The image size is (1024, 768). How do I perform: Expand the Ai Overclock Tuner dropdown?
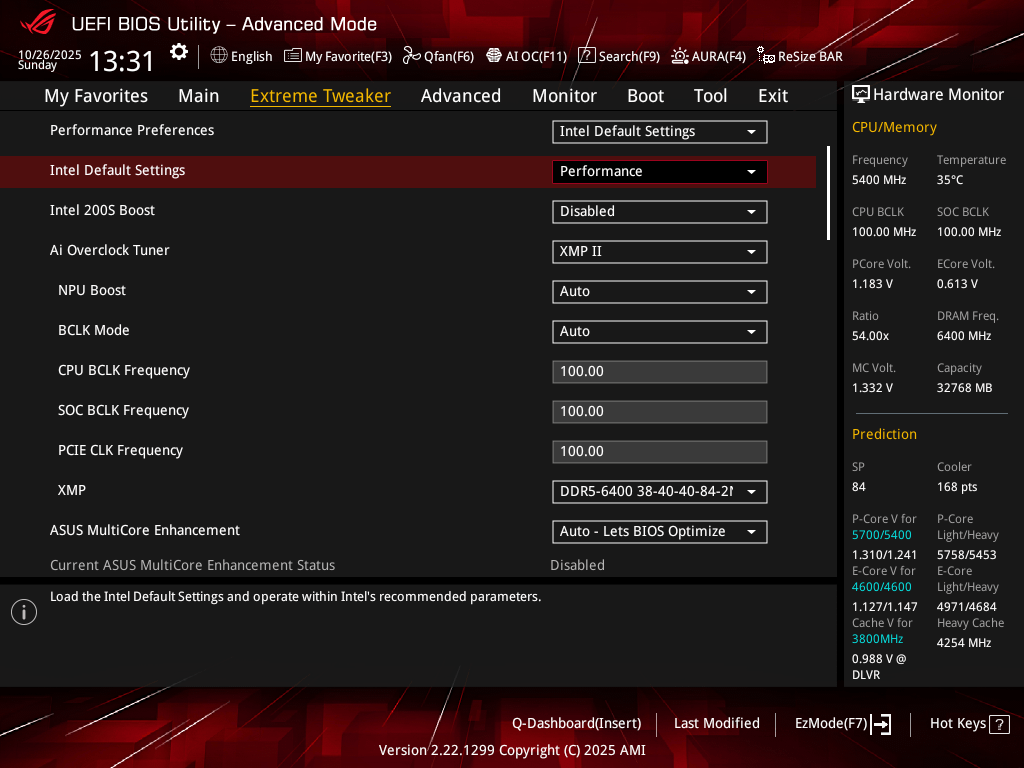659,251
